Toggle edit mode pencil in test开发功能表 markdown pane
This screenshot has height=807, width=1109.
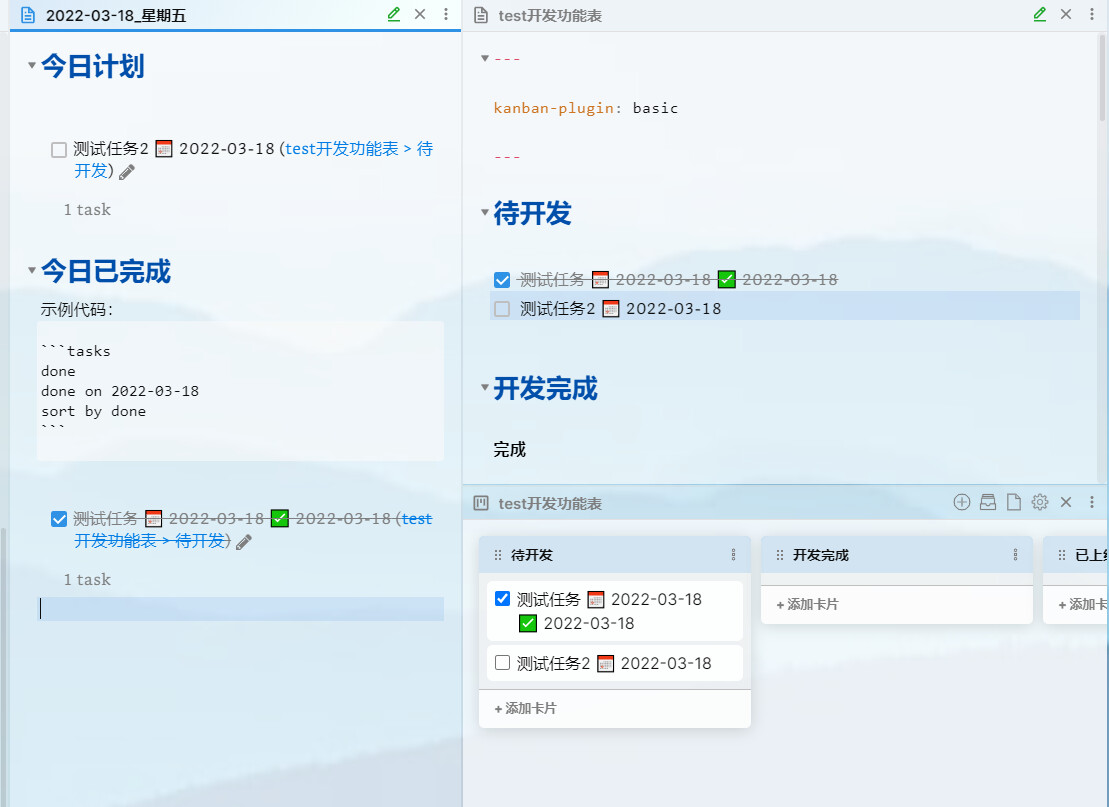click(x=1040, y=14)
